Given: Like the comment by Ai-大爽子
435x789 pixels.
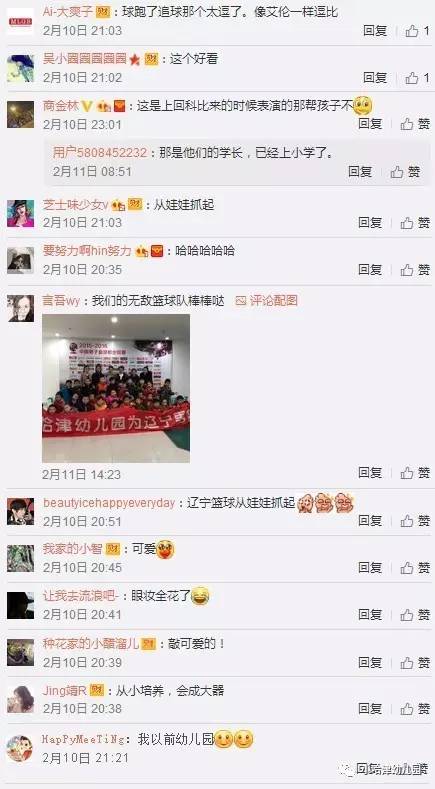Looking at the screenshot, I should [417, 31].
